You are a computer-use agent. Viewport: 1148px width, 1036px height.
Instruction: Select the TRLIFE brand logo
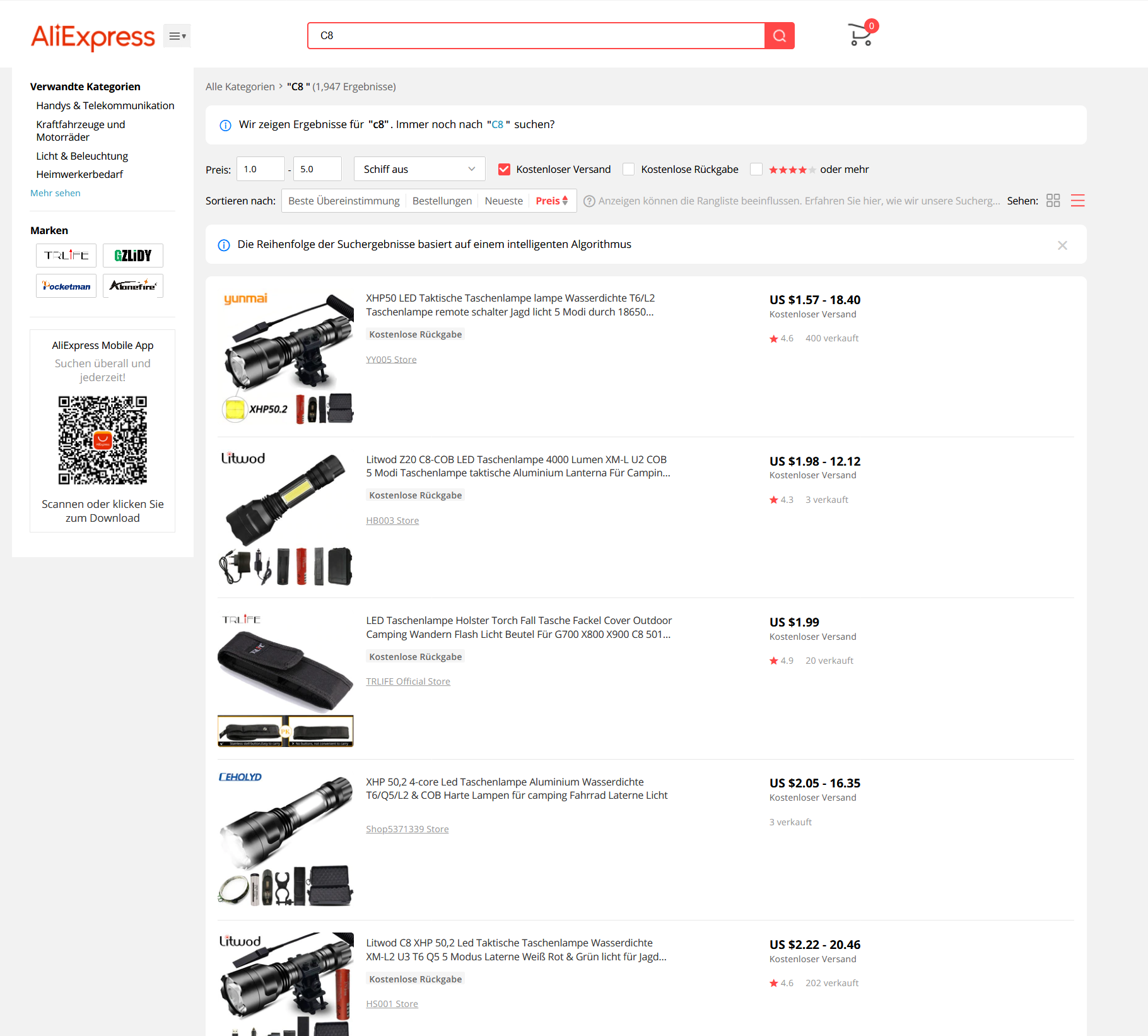click(66, 256)
